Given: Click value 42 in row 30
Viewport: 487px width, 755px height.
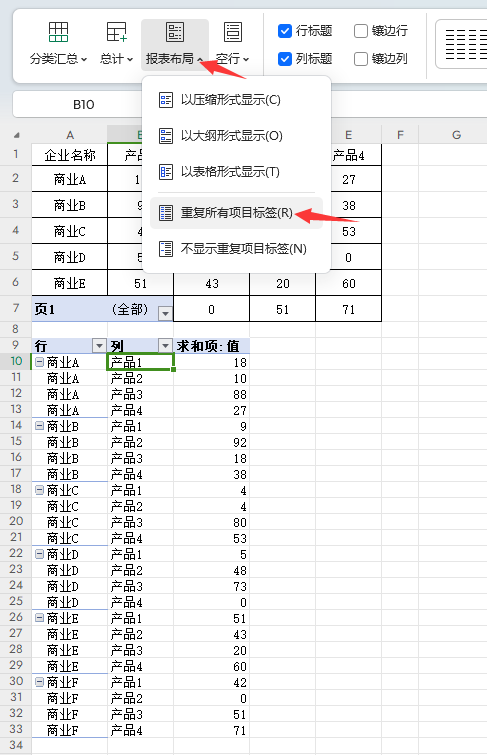Looking at the screenshot, I should pos(211,682).
